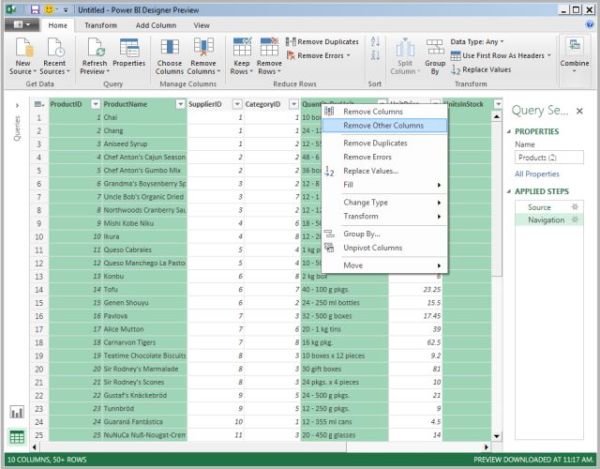Open the Data Type dropdown
This screenshot has width=600, height=469.
click(x=477, y=42)
